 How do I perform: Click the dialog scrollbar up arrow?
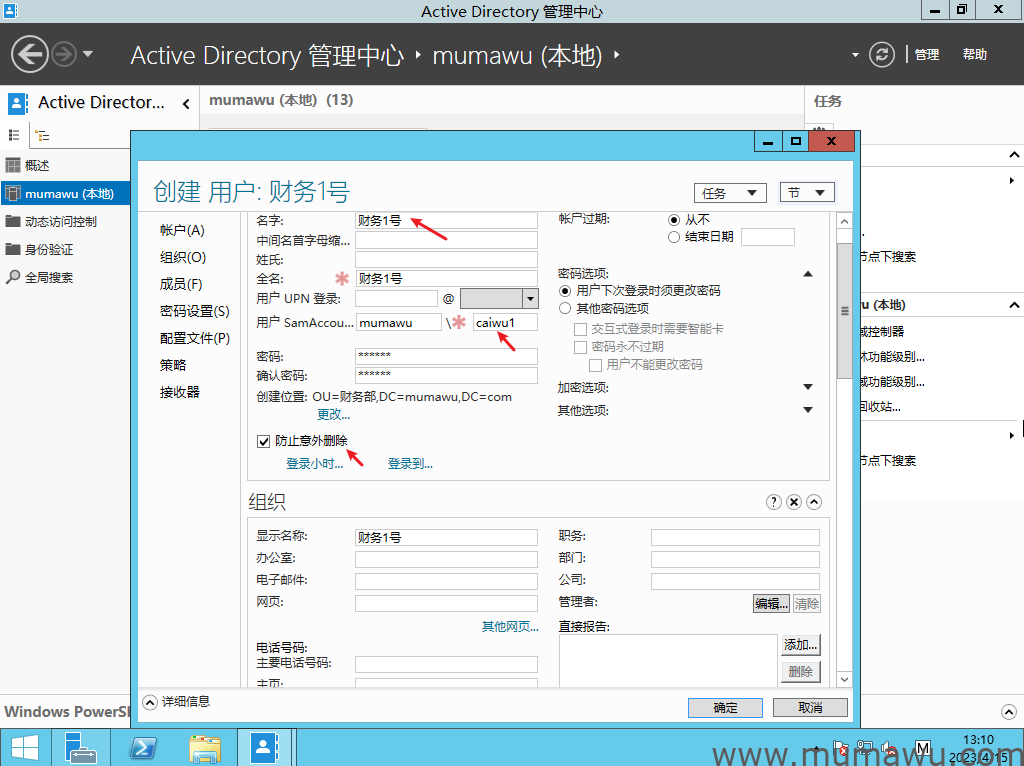[x=844, y=221]
